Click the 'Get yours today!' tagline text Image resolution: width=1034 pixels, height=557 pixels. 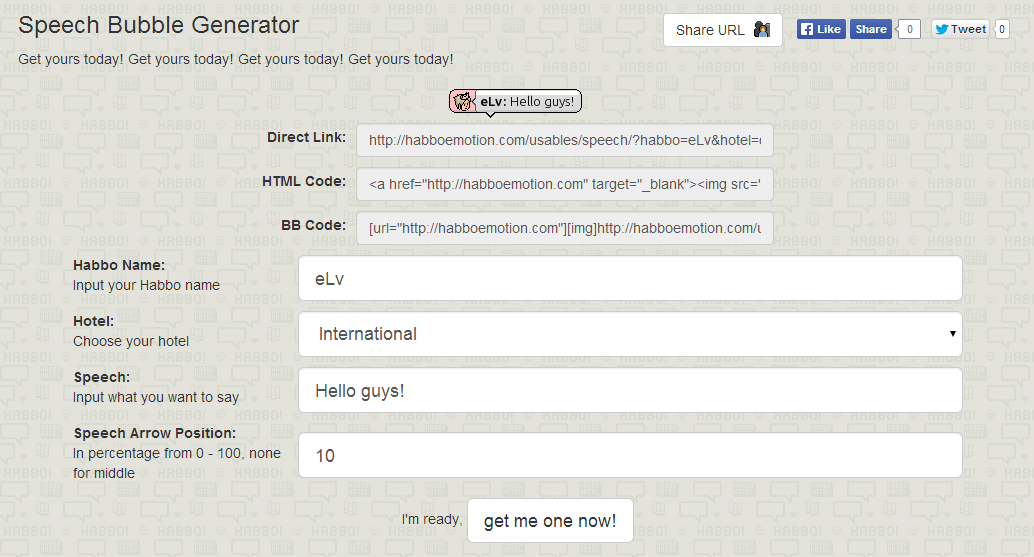(235, 59)
